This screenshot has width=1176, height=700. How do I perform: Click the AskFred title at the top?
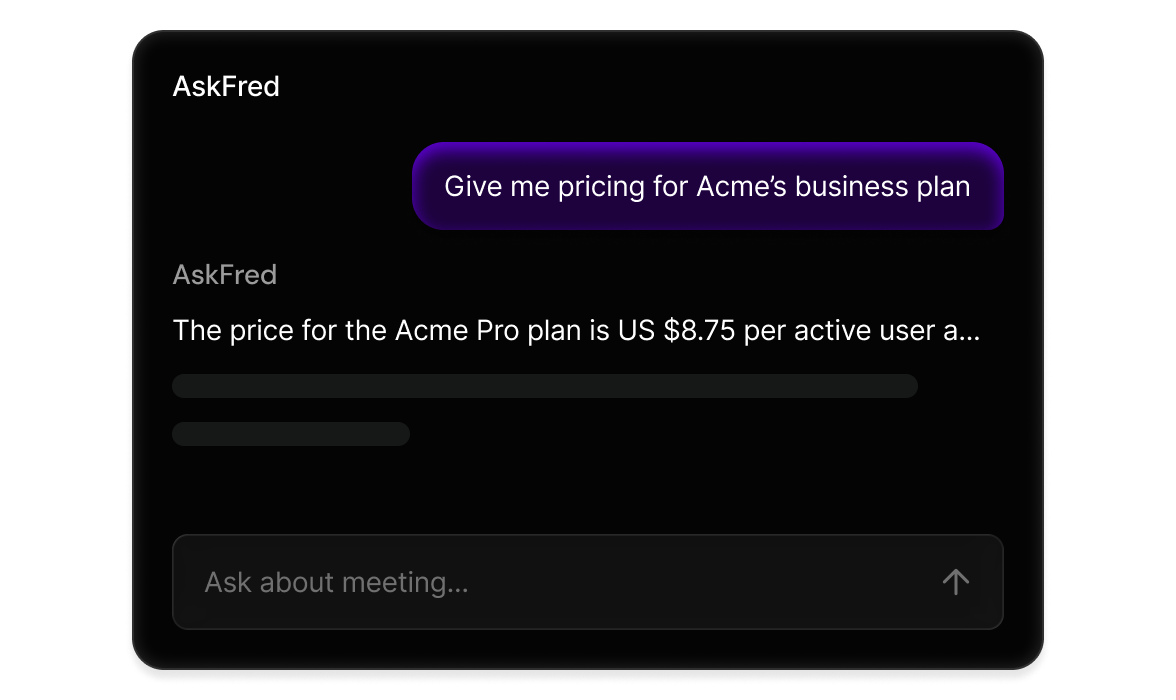[226, 87]
